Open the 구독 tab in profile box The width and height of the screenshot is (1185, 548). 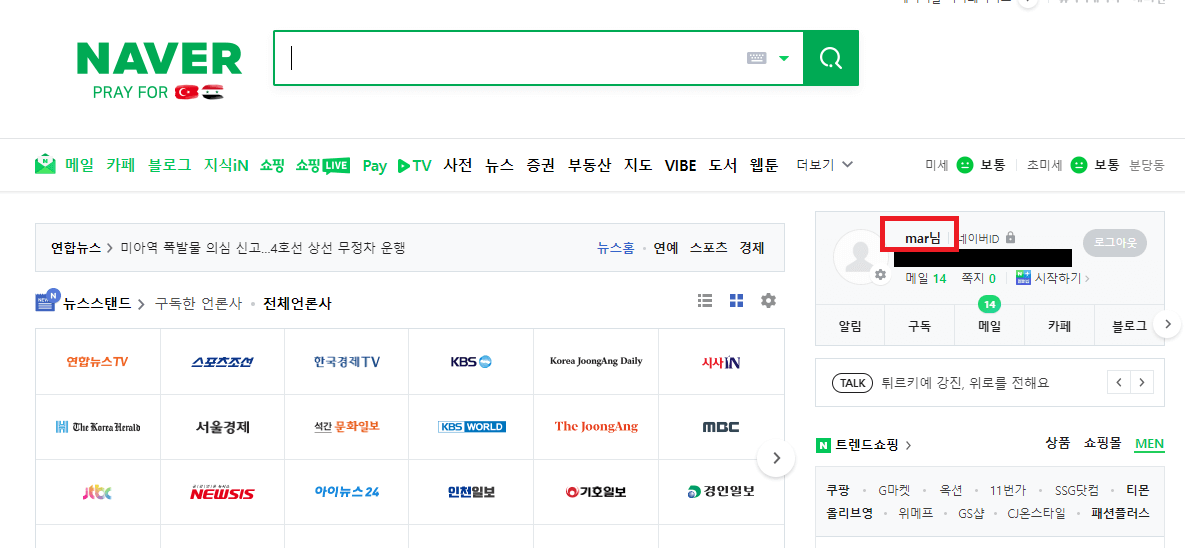[x=920, y=327]
